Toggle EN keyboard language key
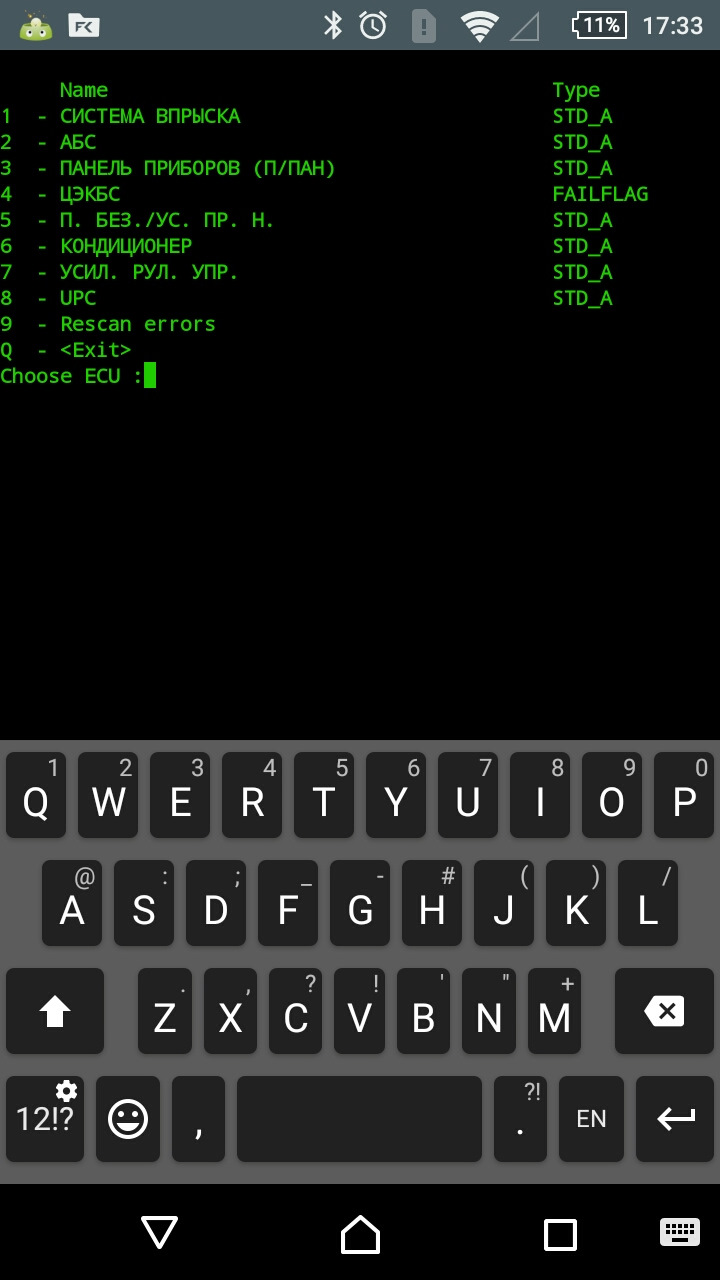Screen dimensions: 720x1280 point(591,1119)
